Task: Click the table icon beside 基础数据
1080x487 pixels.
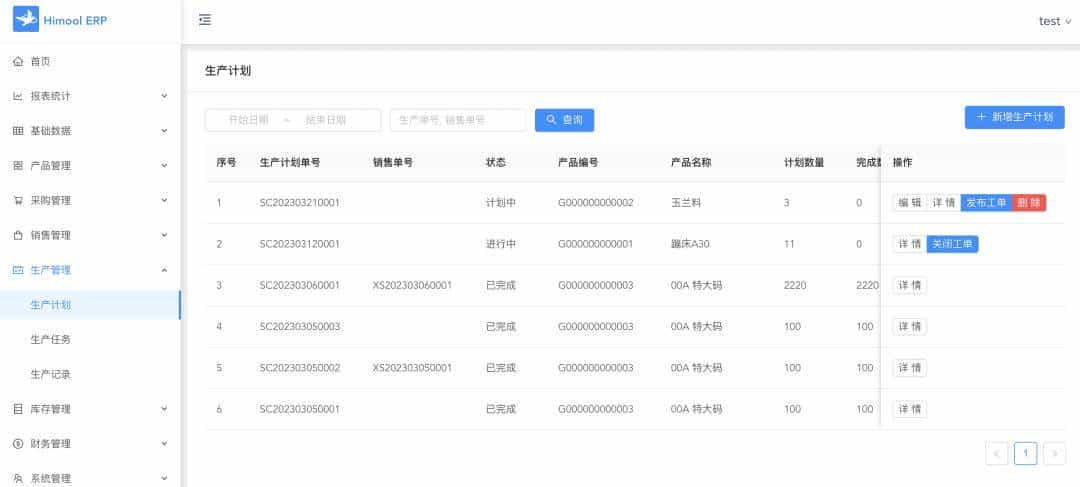Action: point(18,131)
